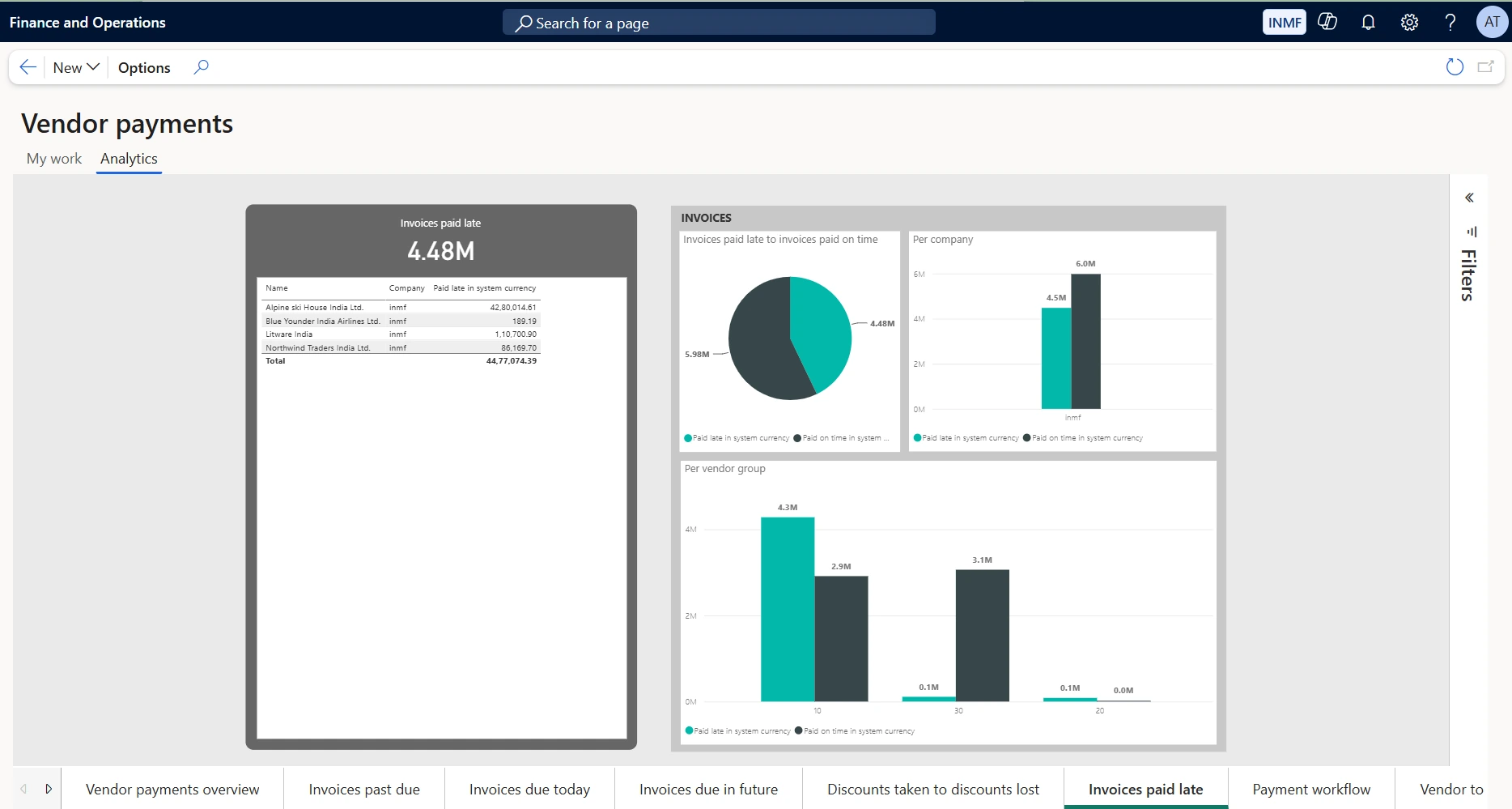The height and width of the screenshot is (809, 1512).
Task: Select Alpine ski House India Ltd. row
Action: [401, 308]
